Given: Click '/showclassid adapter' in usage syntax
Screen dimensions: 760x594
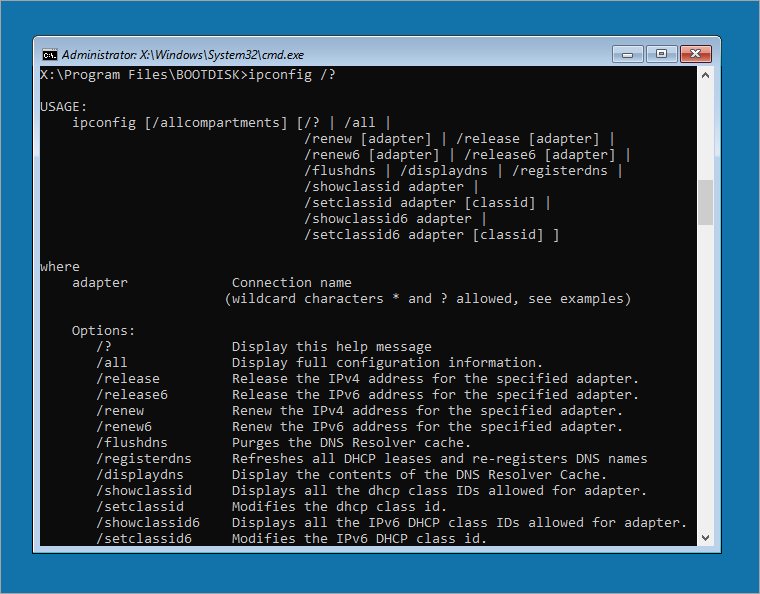Looking at the screenshot, I should click(384, 187).
